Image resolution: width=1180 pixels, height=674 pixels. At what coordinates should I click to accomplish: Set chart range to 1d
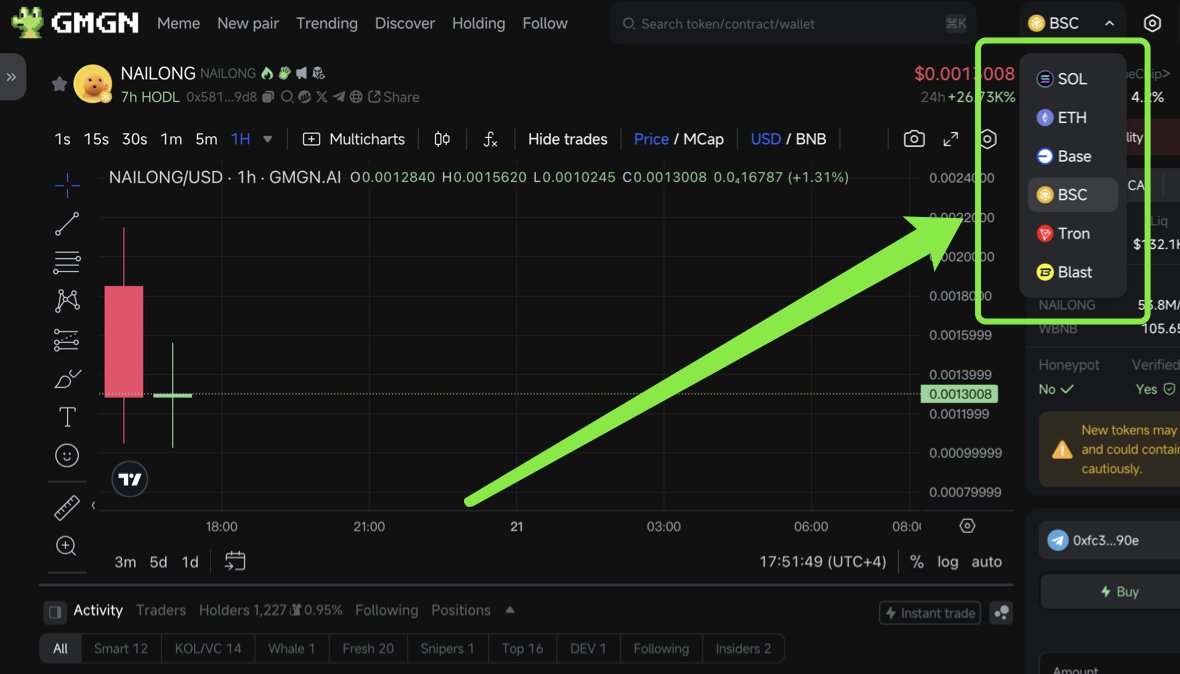point(190,562)
